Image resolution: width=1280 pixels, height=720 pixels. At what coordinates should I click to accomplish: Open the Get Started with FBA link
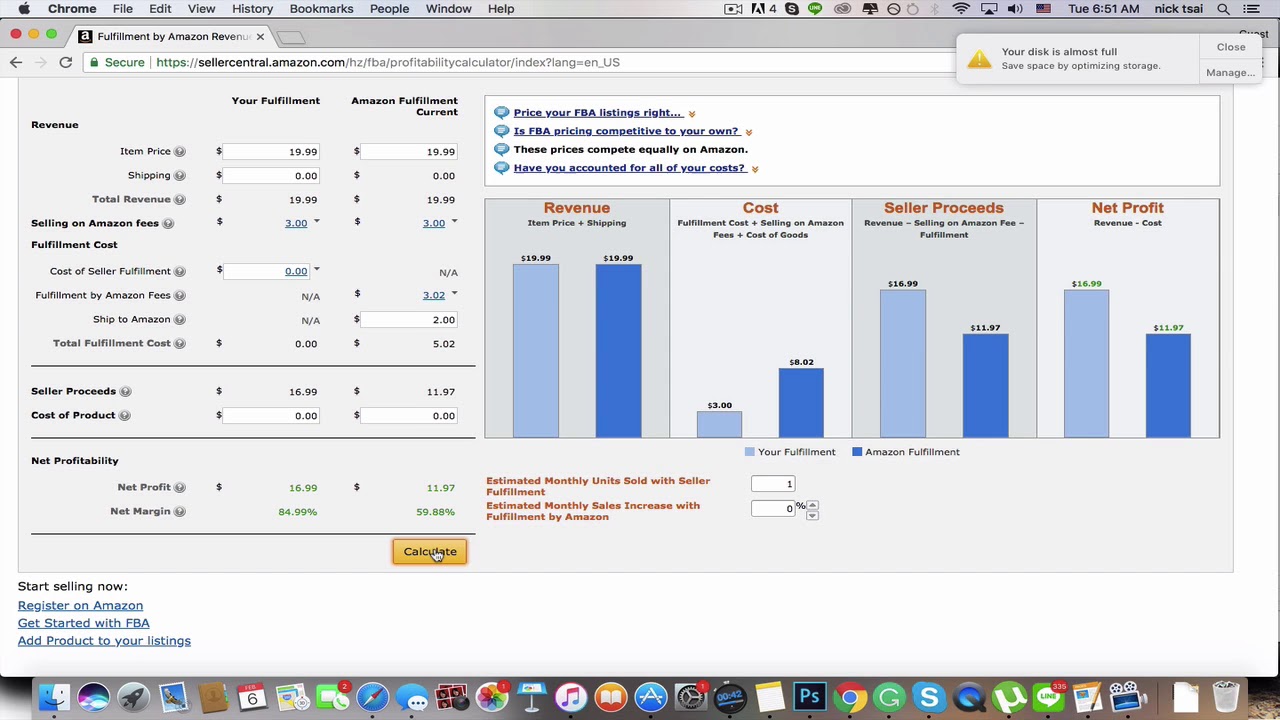[x=83, y=623]
